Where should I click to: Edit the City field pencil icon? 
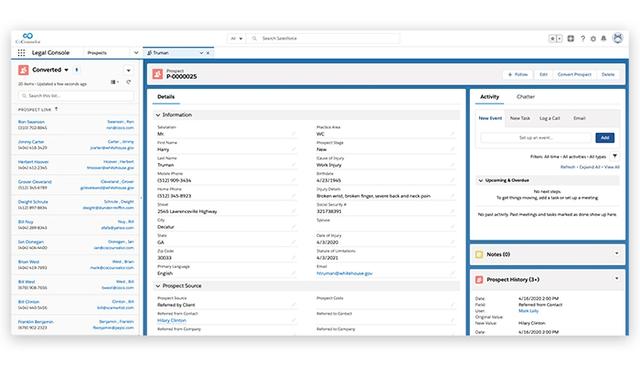pyautogui.click(x=293, y=226)
